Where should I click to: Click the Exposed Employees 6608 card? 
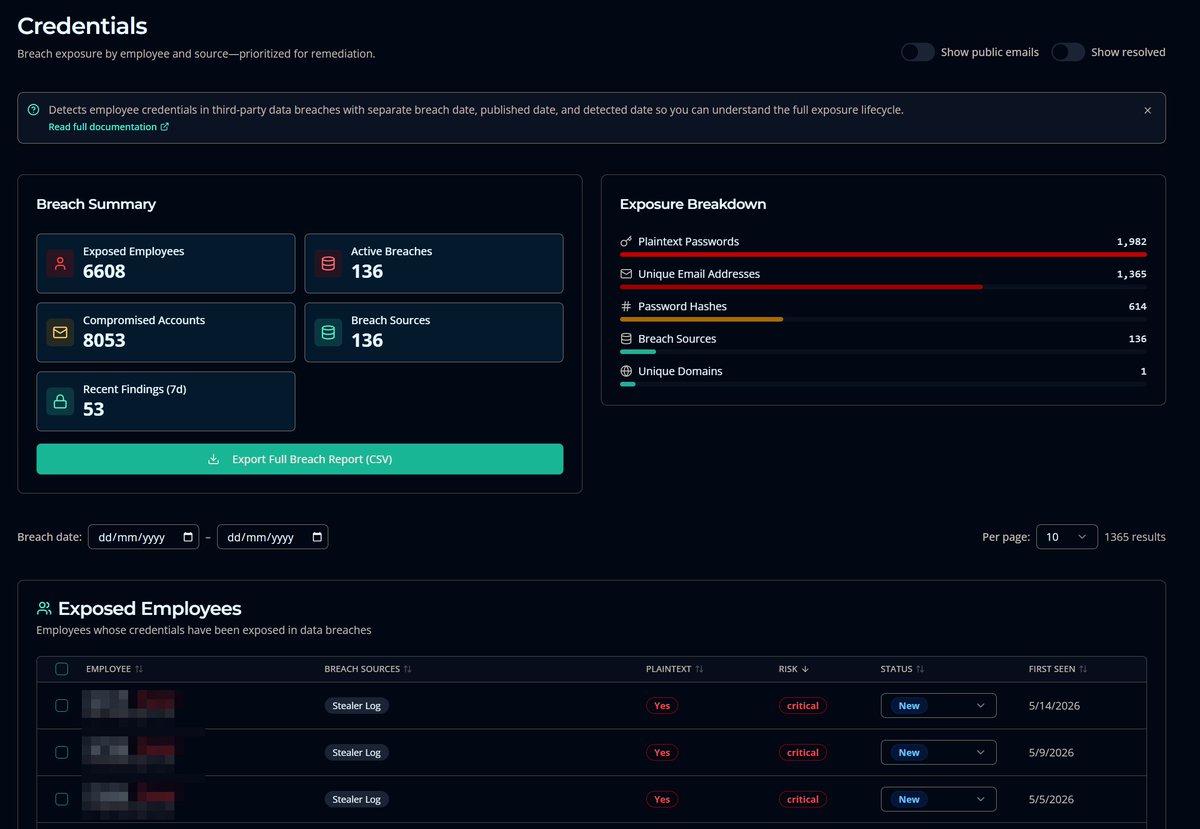[x=166, y=264]
